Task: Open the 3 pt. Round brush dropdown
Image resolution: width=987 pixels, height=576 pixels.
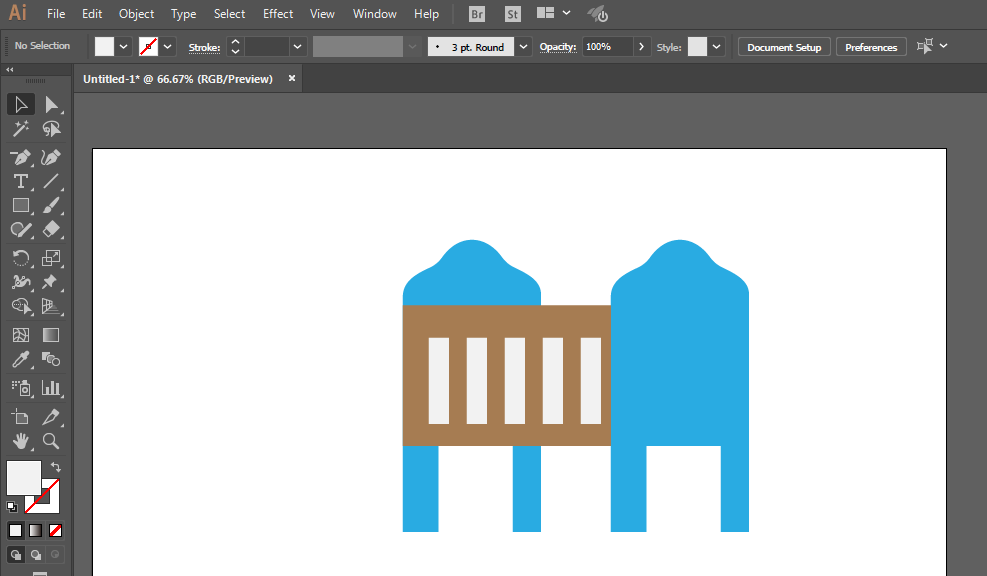Action: tap(523, 47)
